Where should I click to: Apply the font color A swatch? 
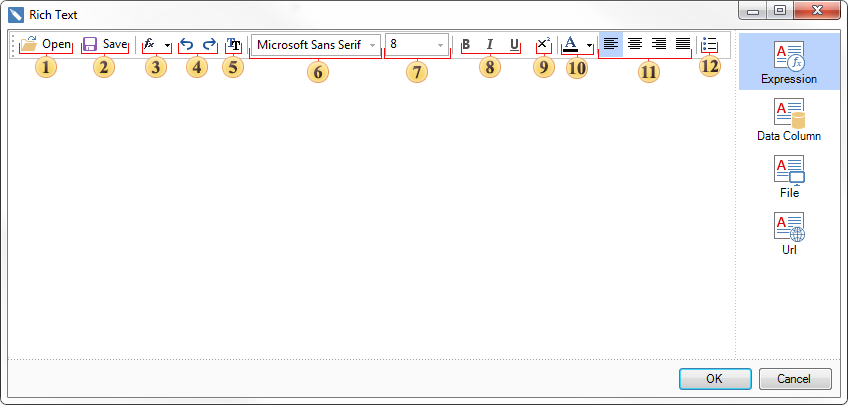point(570,45)
